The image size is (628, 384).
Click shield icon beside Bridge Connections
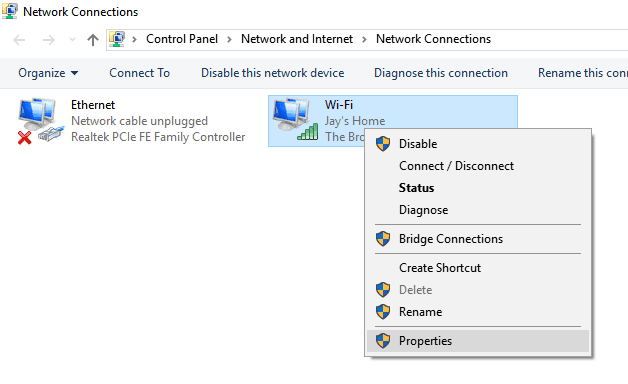click(x=383, y=239)
